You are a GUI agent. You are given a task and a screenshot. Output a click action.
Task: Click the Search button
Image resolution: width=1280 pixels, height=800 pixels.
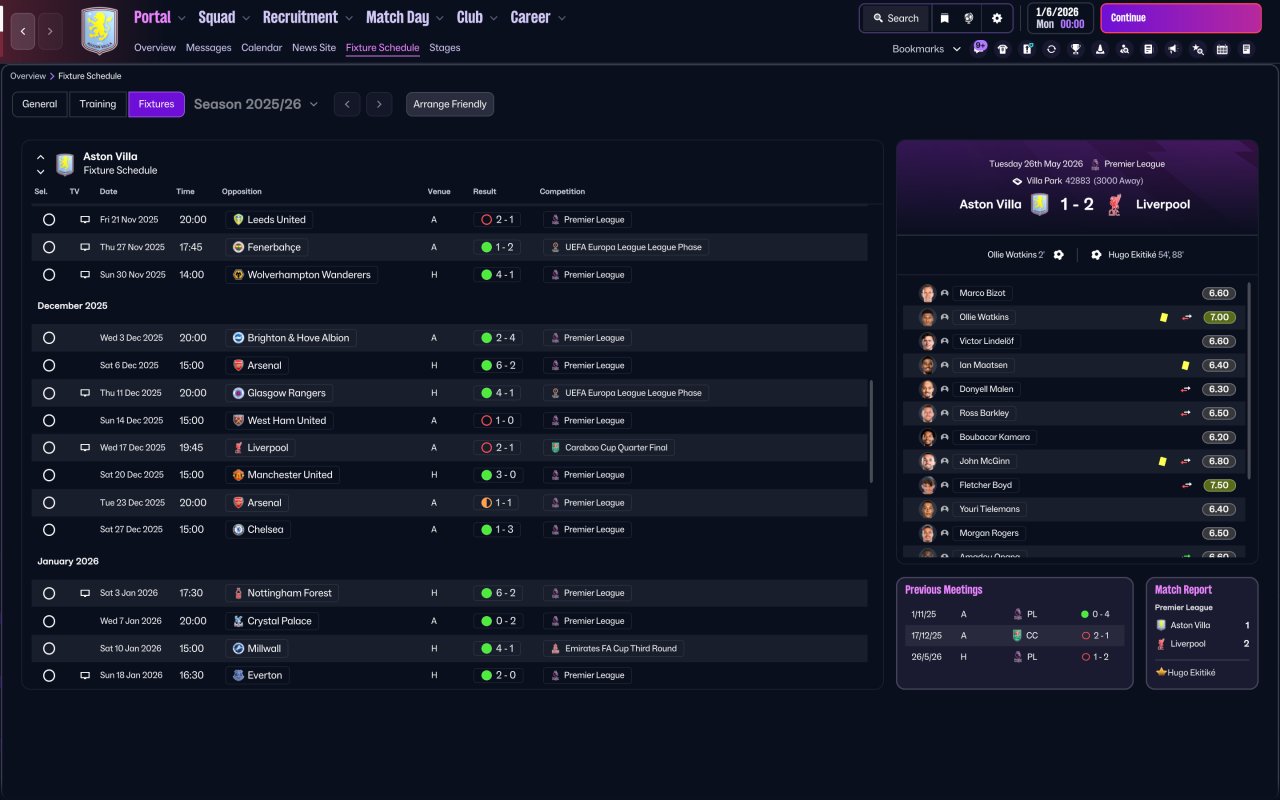(x=895, y=18)
